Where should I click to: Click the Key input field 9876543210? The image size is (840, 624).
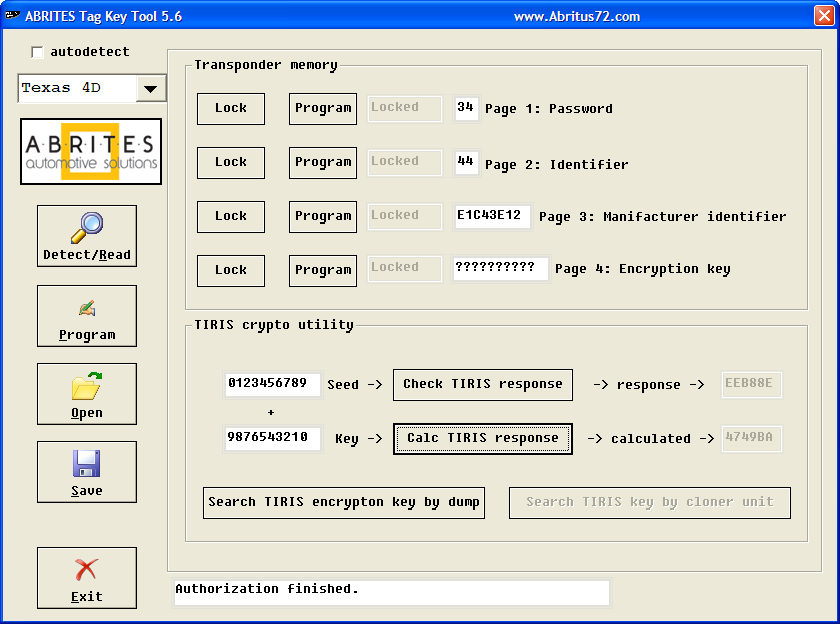(x=273, y=439)
